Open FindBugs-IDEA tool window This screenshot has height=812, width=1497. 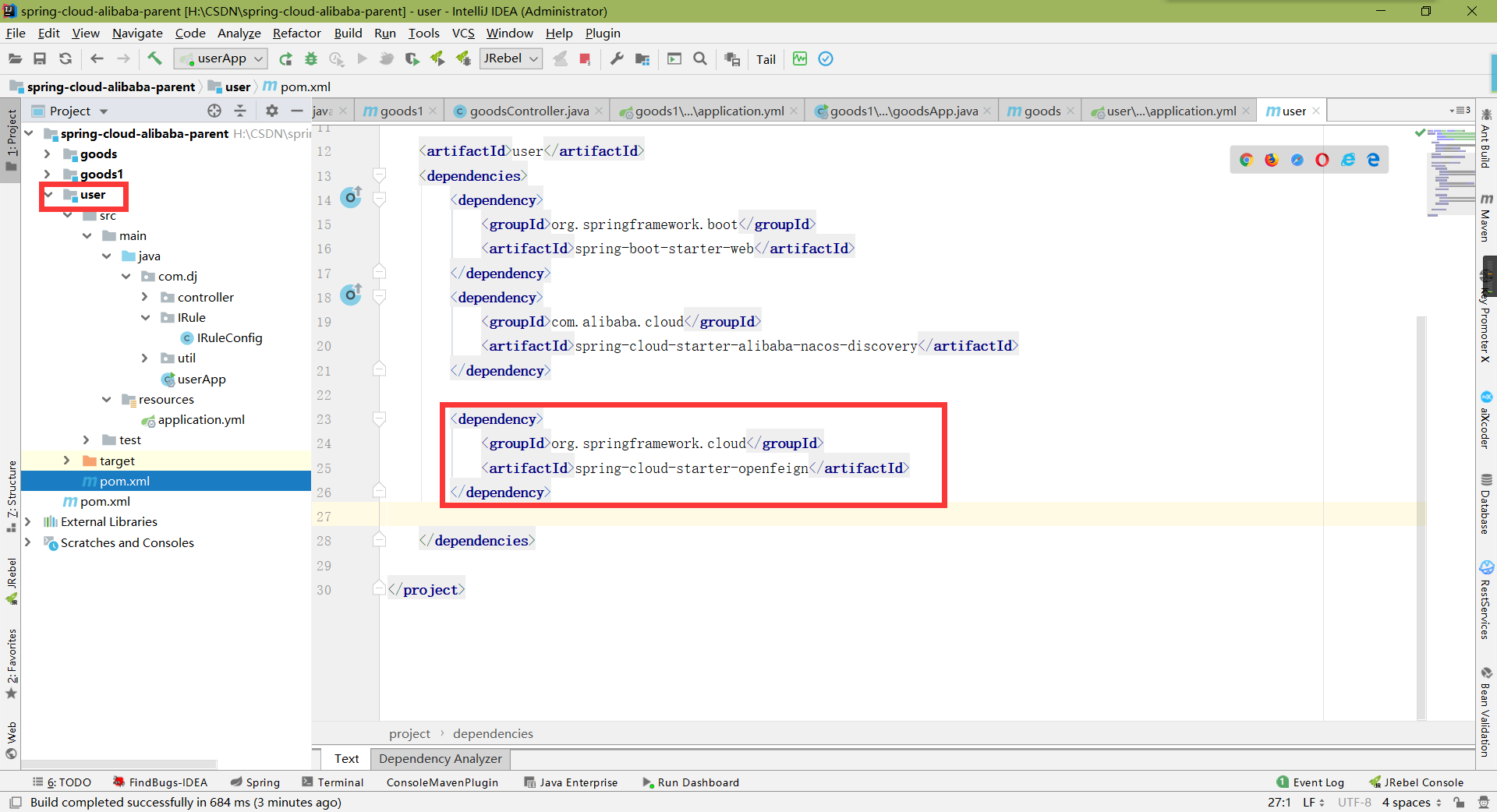pos(160,782)
